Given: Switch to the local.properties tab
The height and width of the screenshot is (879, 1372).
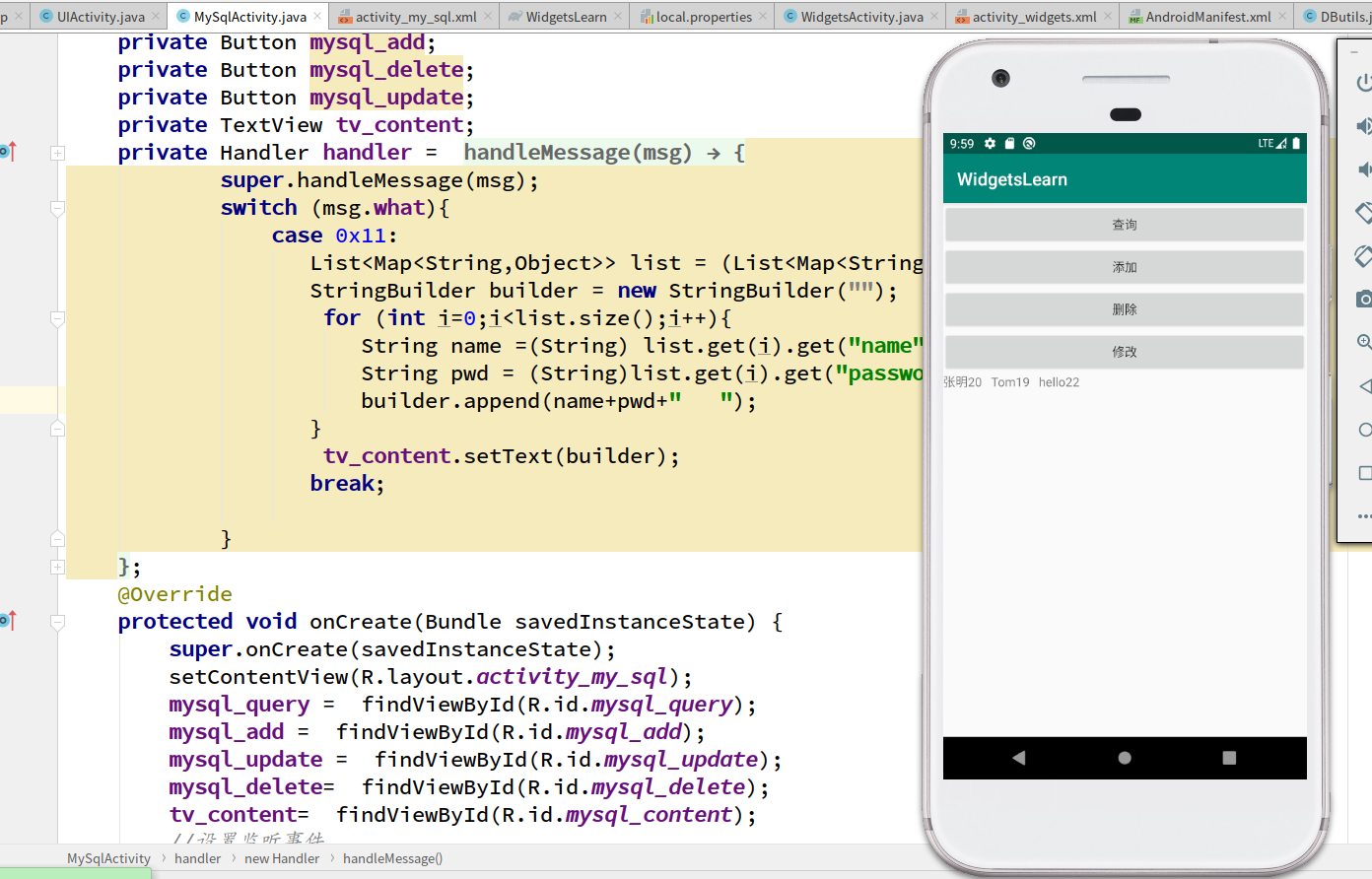Looking at the screenshot, I should [x=704, y=17].
